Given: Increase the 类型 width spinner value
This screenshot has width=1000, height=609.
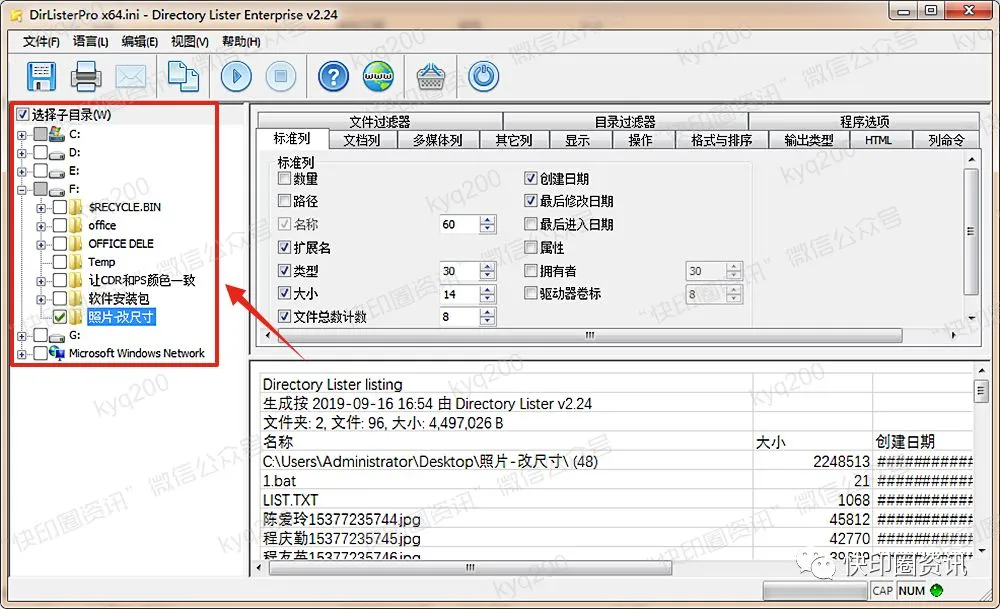Looking at the screenshot, I should tap(487, 267).
